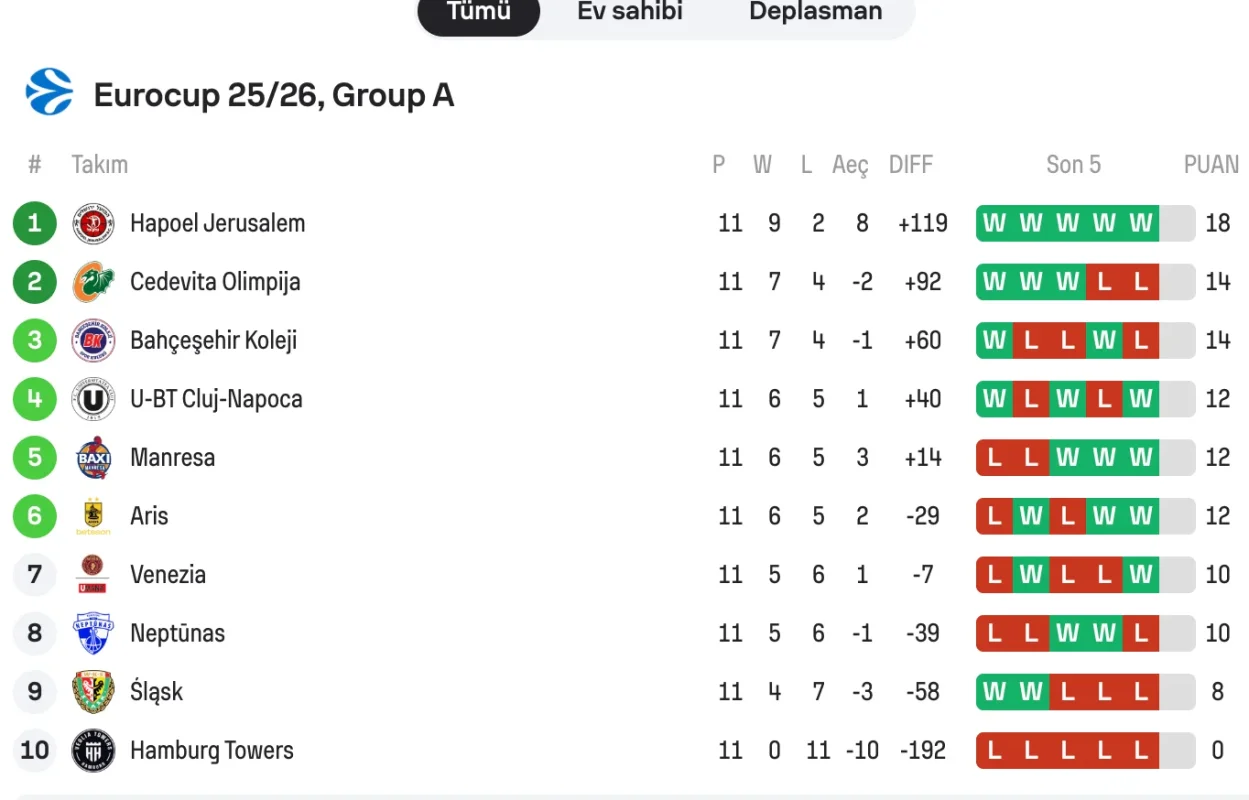Image resolution: width=1249 pixels, height=800 pixels.
Task: Select the Tümü tab
Action: (478, 12)
